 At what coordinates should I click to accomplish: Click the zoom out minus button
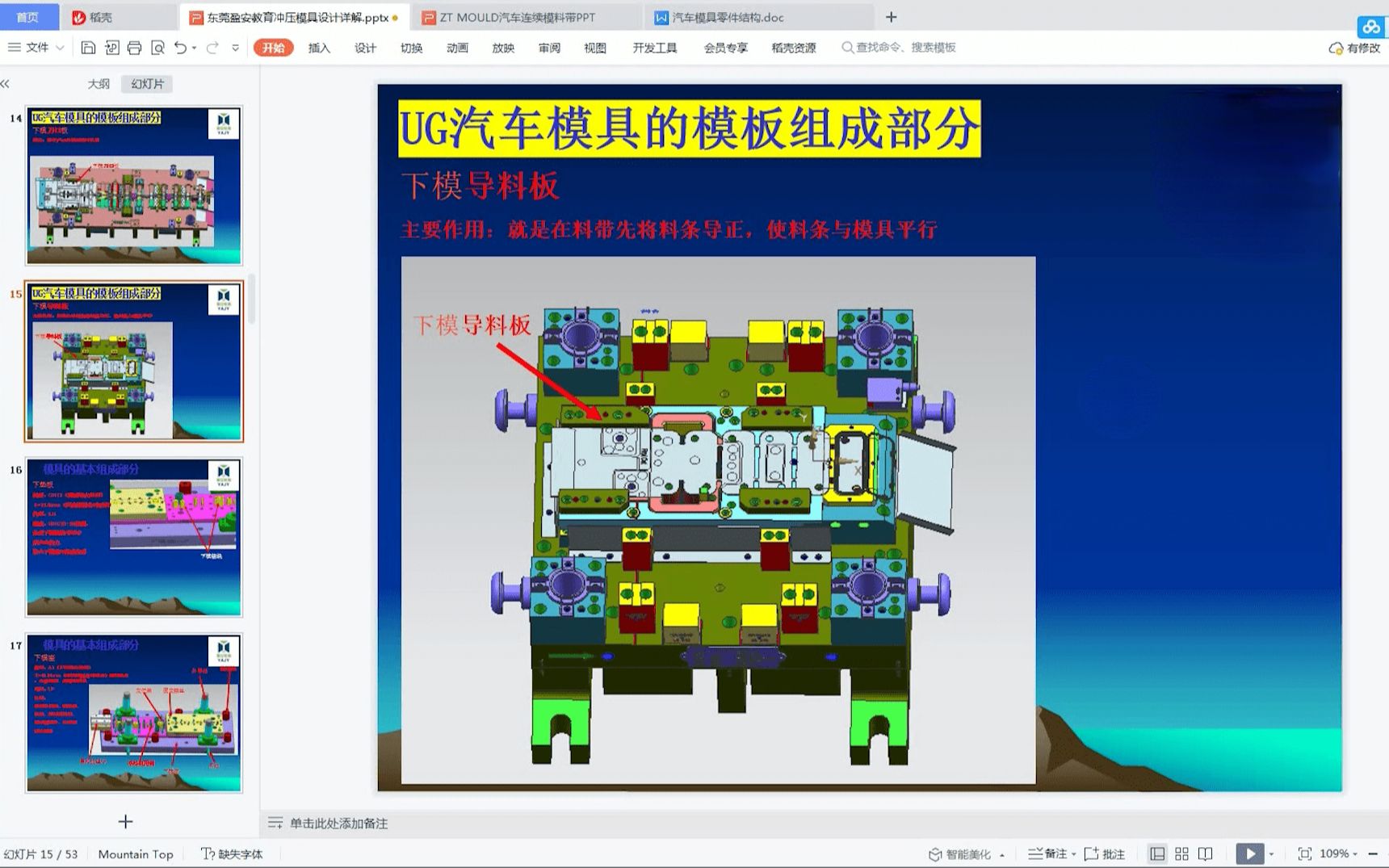[1373, 854]
